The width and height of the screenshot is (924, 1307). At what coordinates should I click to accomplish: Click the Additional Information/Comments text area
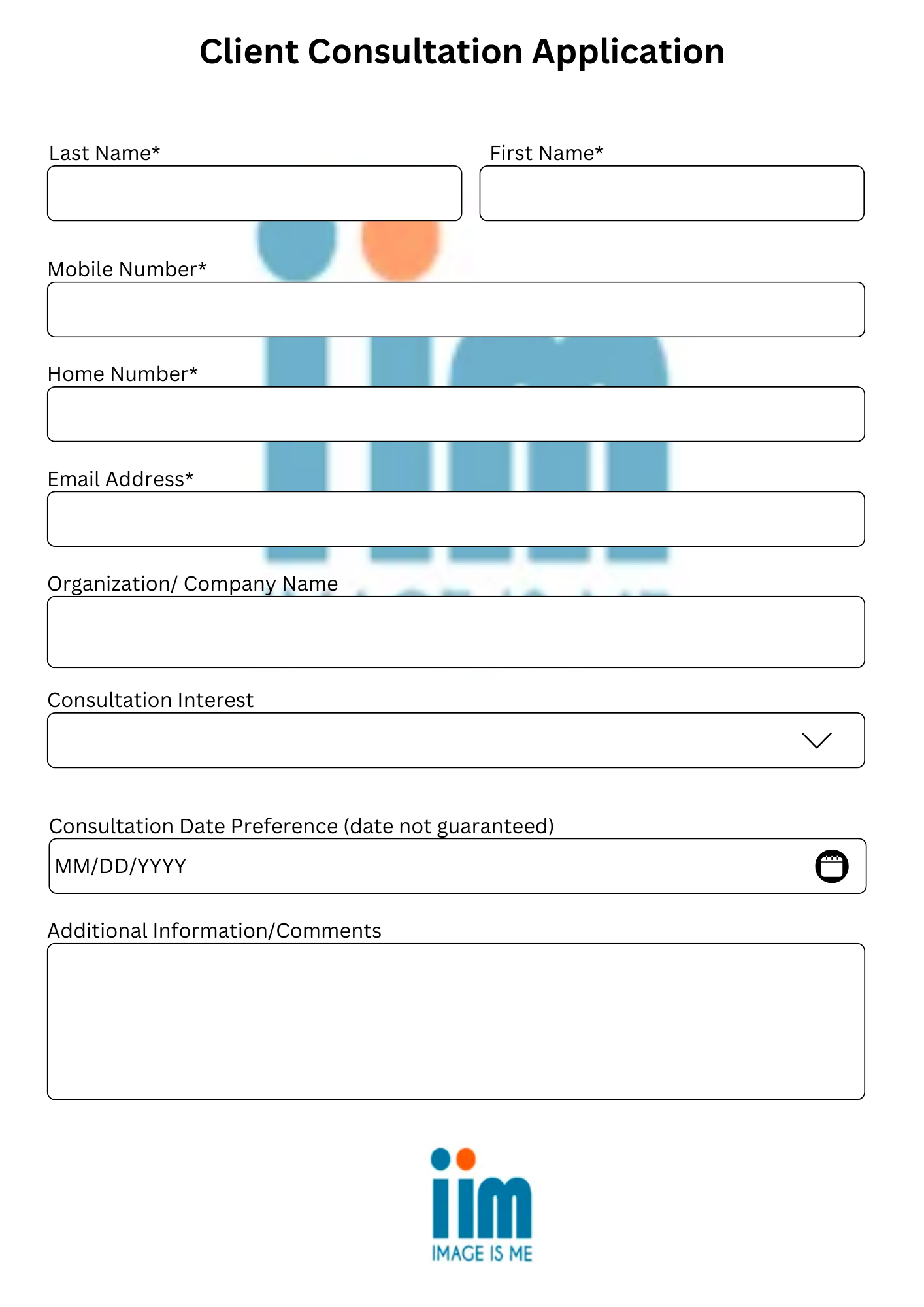(456, 1021)
